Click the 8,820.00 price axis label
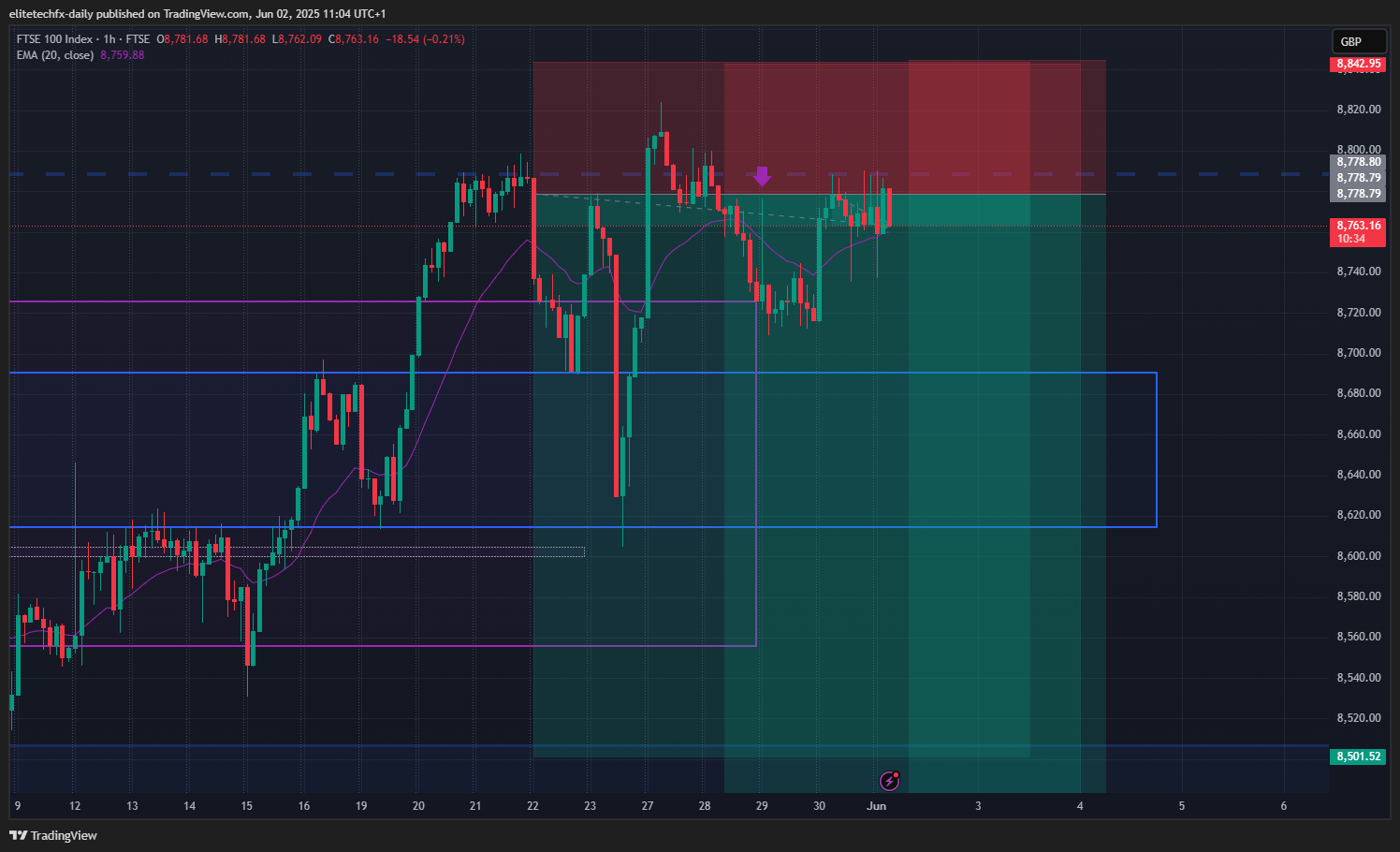This screenshot has height=852, width=1400. pyautogui.click(x=1358, y=110)
